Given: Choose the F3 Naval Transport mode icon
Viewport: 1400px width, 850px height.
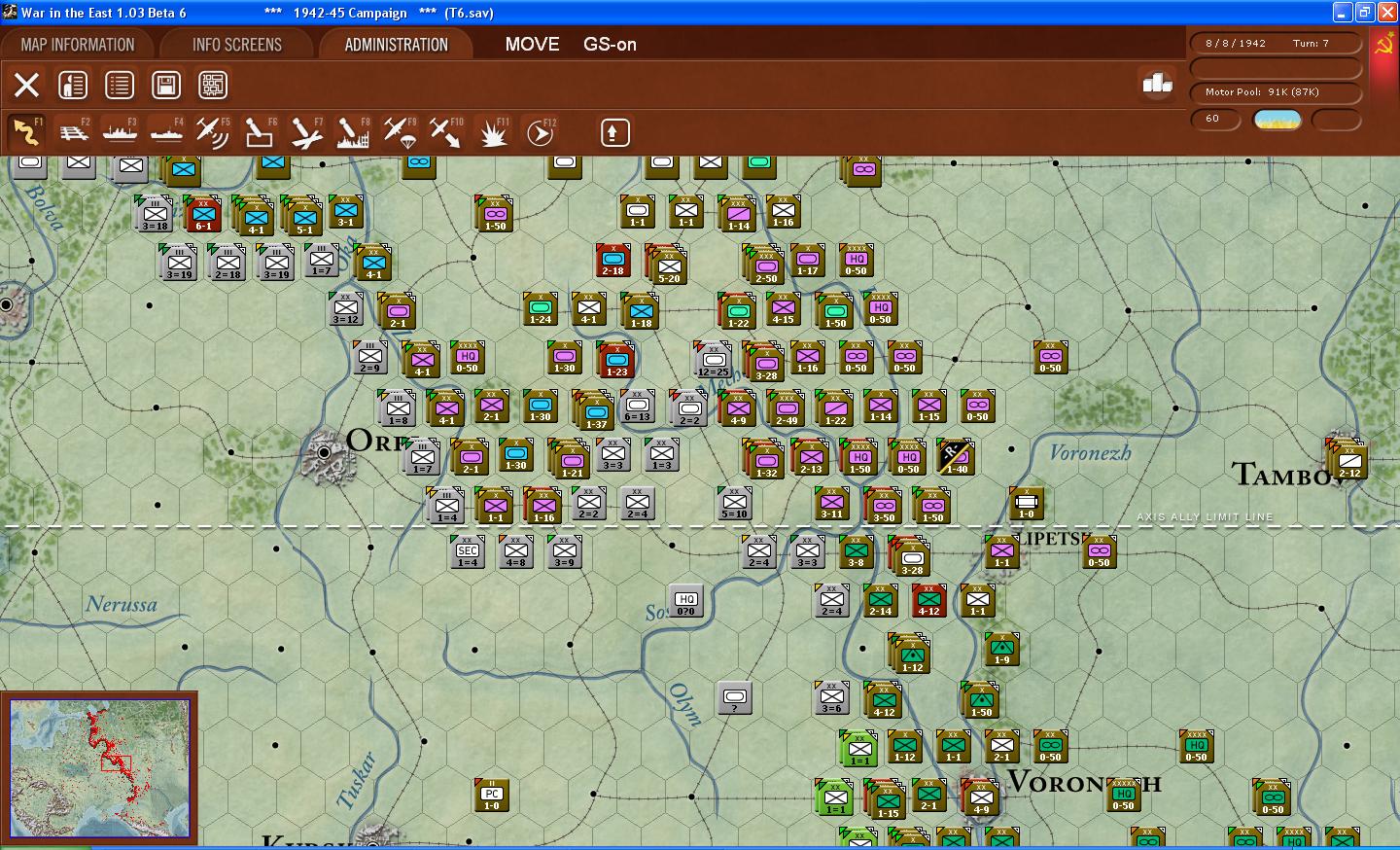Looking at the screenshot, I should 120,132.
